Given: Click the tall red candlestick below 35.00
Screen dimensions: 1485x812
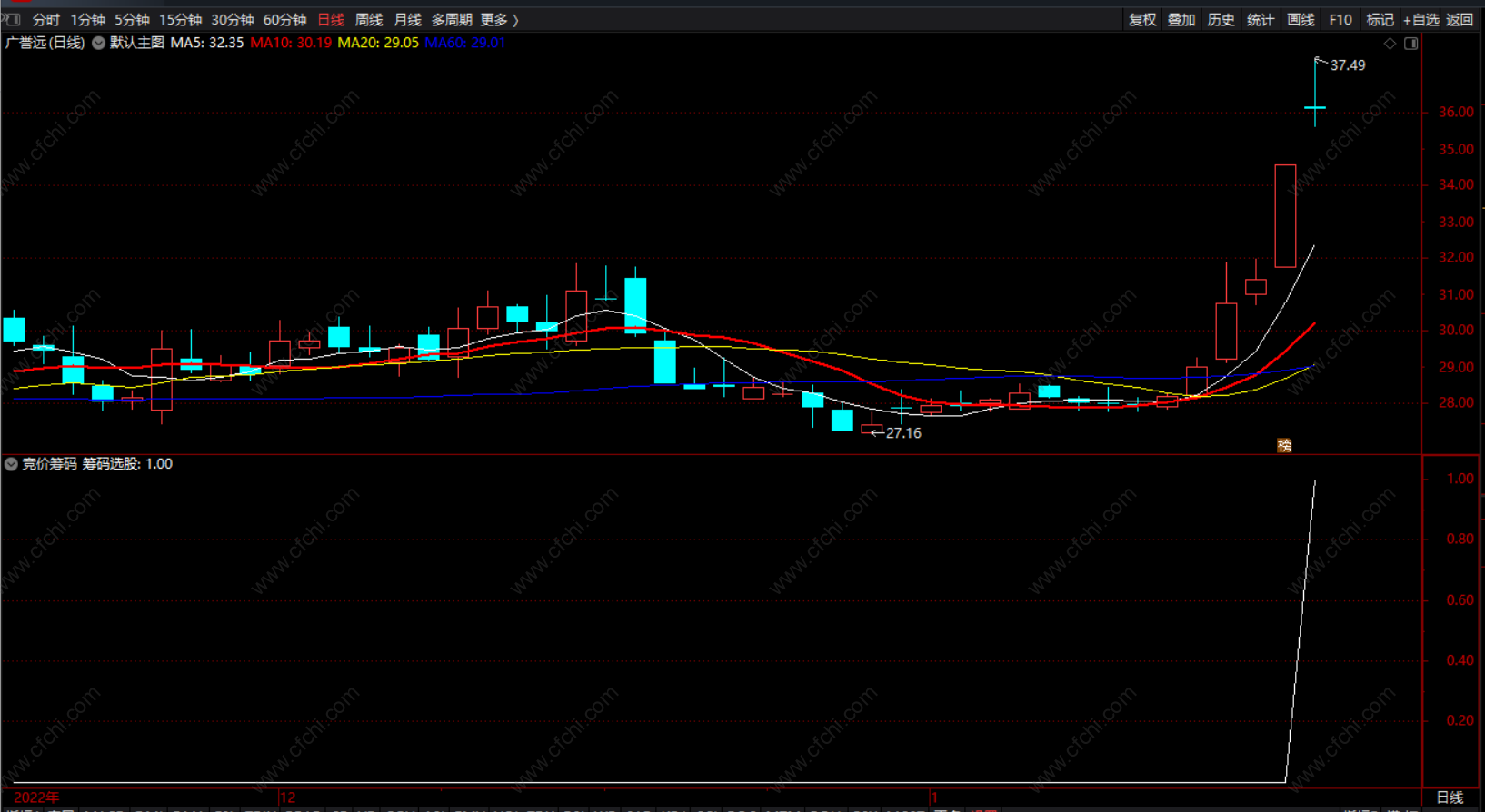Looking at the screenshot, I should point(1285,216).
